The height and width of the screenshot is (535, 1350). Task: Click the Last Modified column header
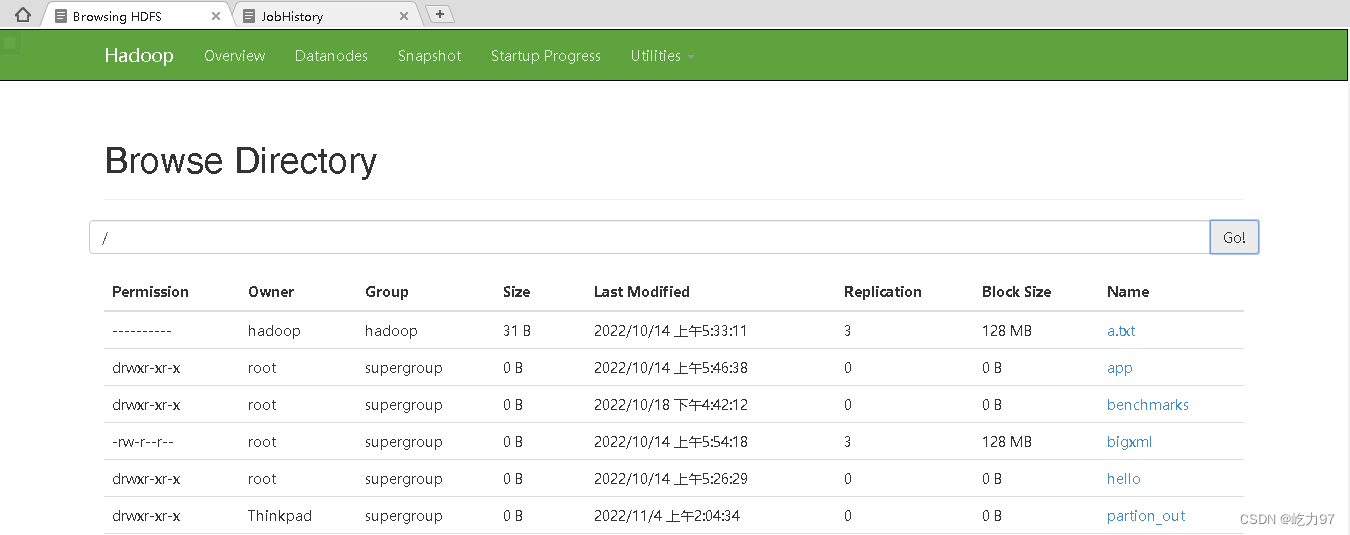tap(642, 292)
